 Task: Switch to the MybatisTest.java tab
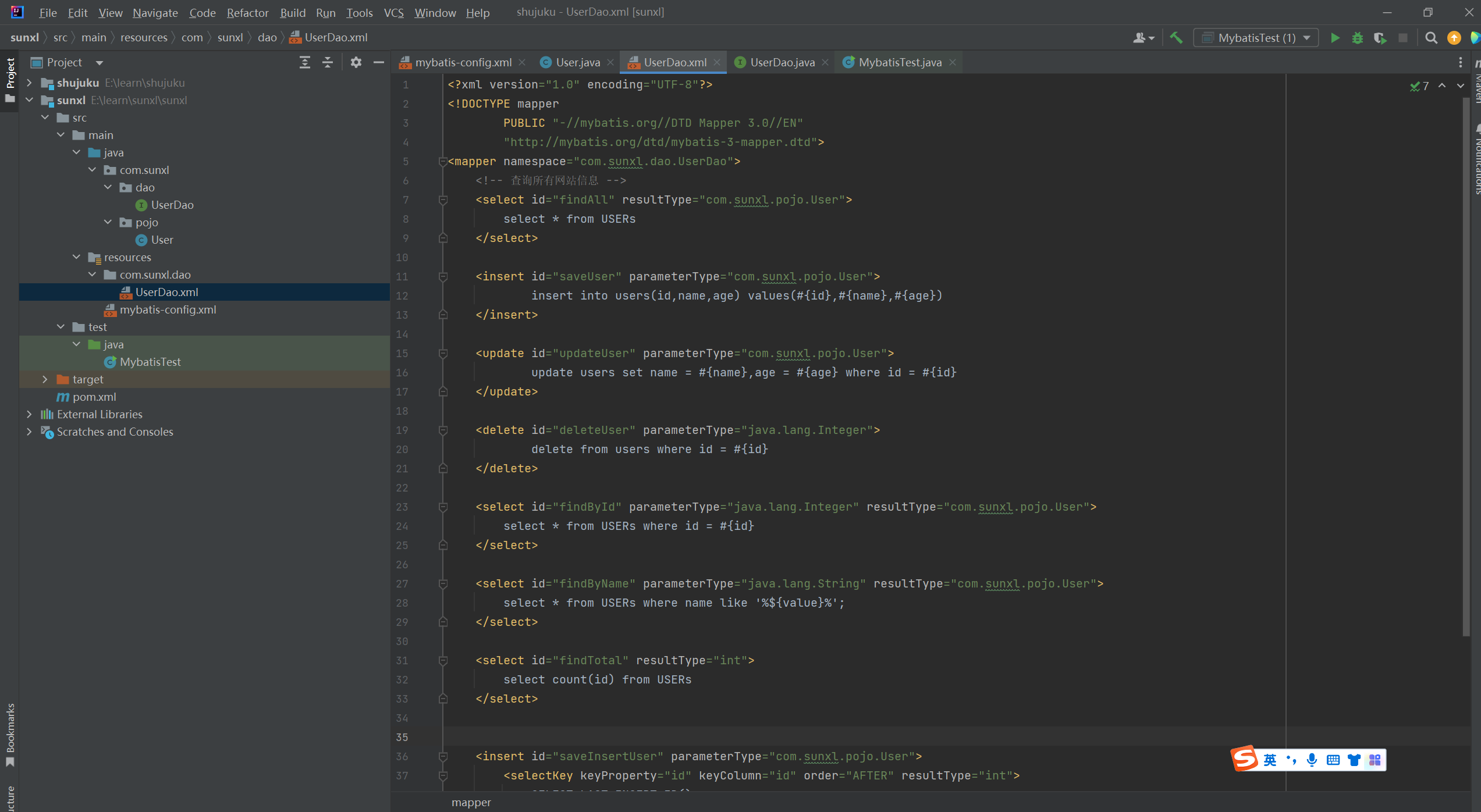[x=898, y=62]
